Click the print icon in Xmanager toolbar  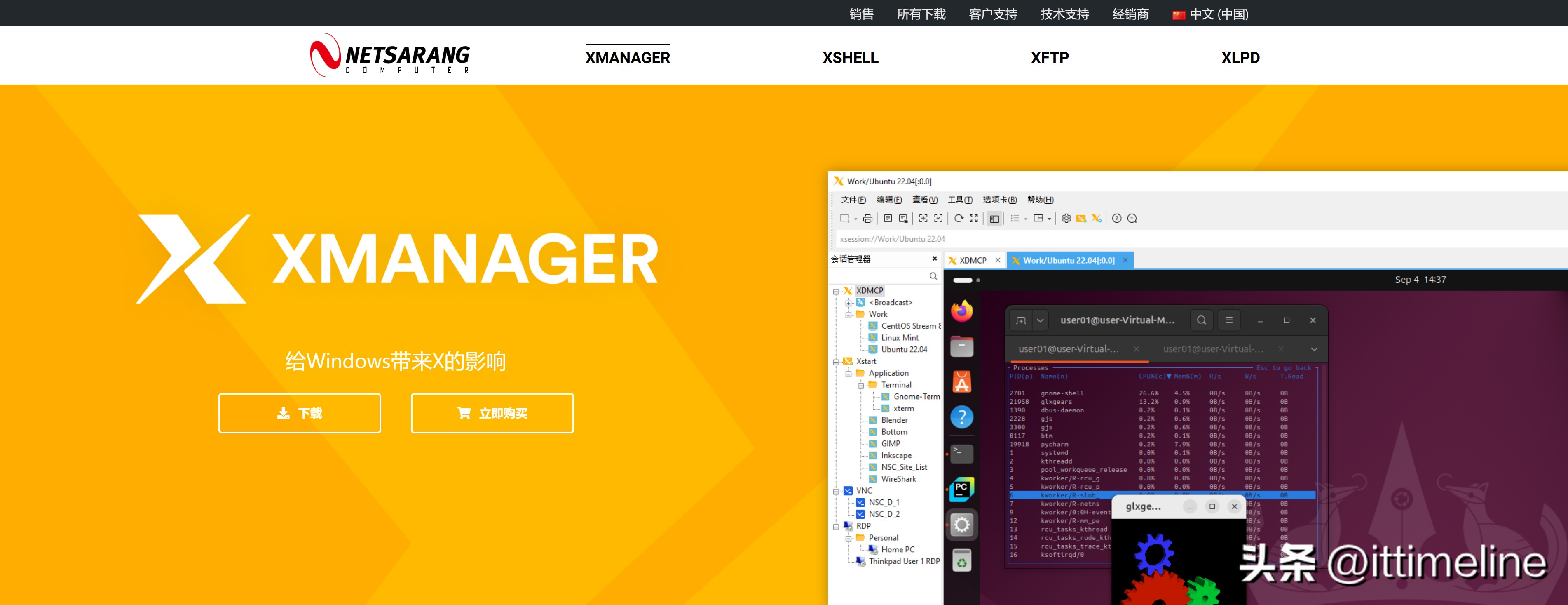coord(867,218)
